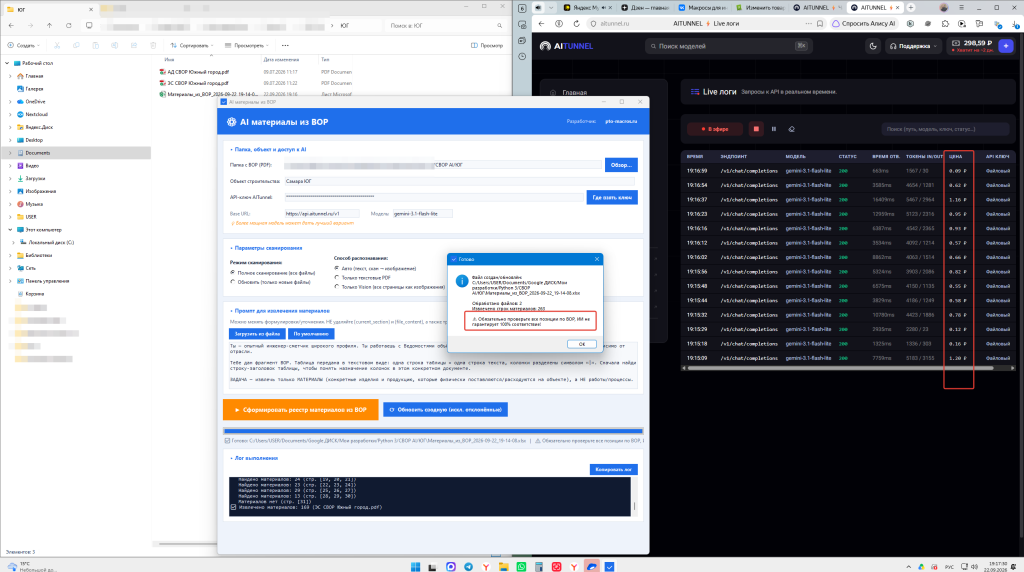The height and width of the screenshot is (572, 1024).
Task: Add balance with purple plus button
Action: pos(1006,46)
